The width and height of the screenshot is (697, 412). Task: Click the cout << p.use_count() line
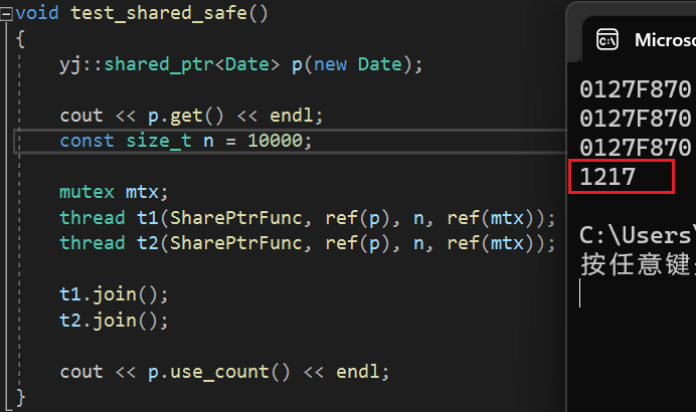coord(224,372)
